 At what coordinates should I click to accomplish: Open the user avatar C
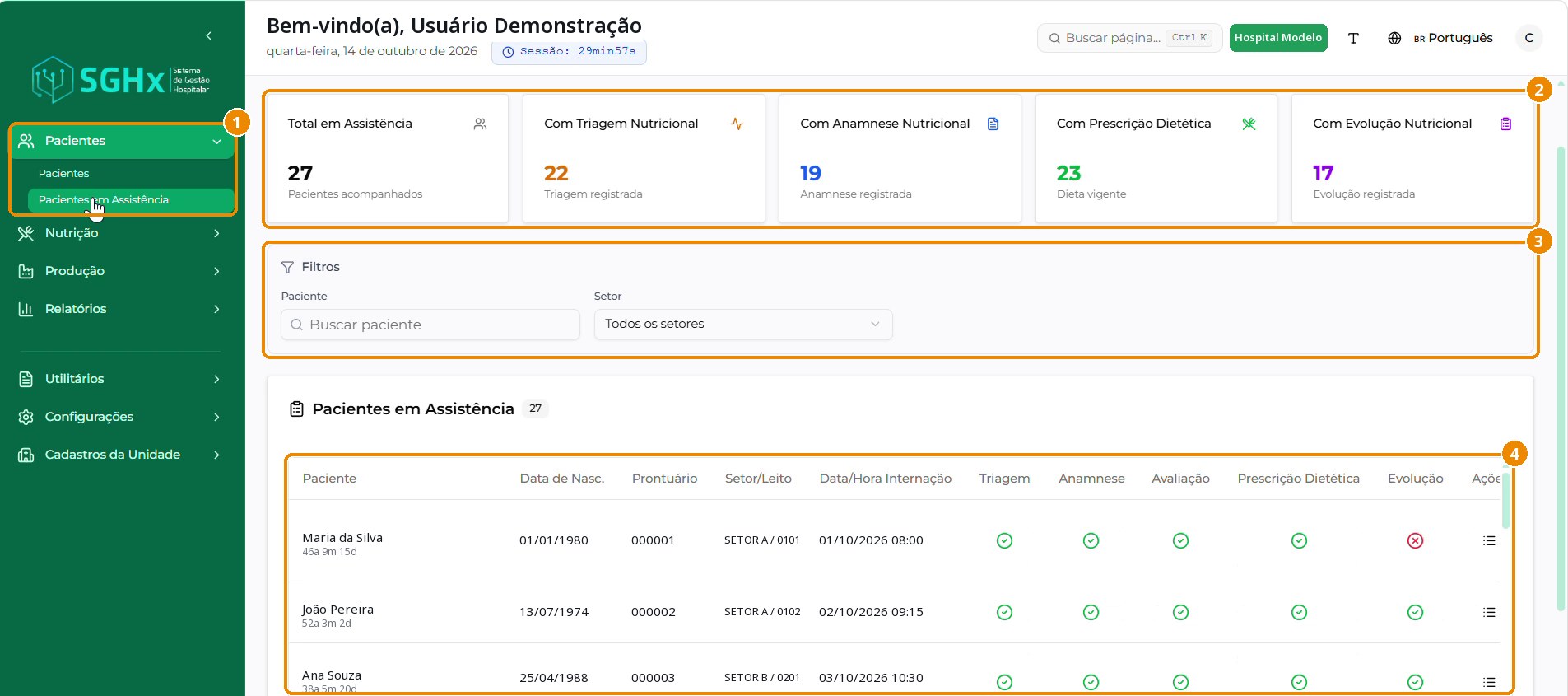click(x=1528, y=38)
